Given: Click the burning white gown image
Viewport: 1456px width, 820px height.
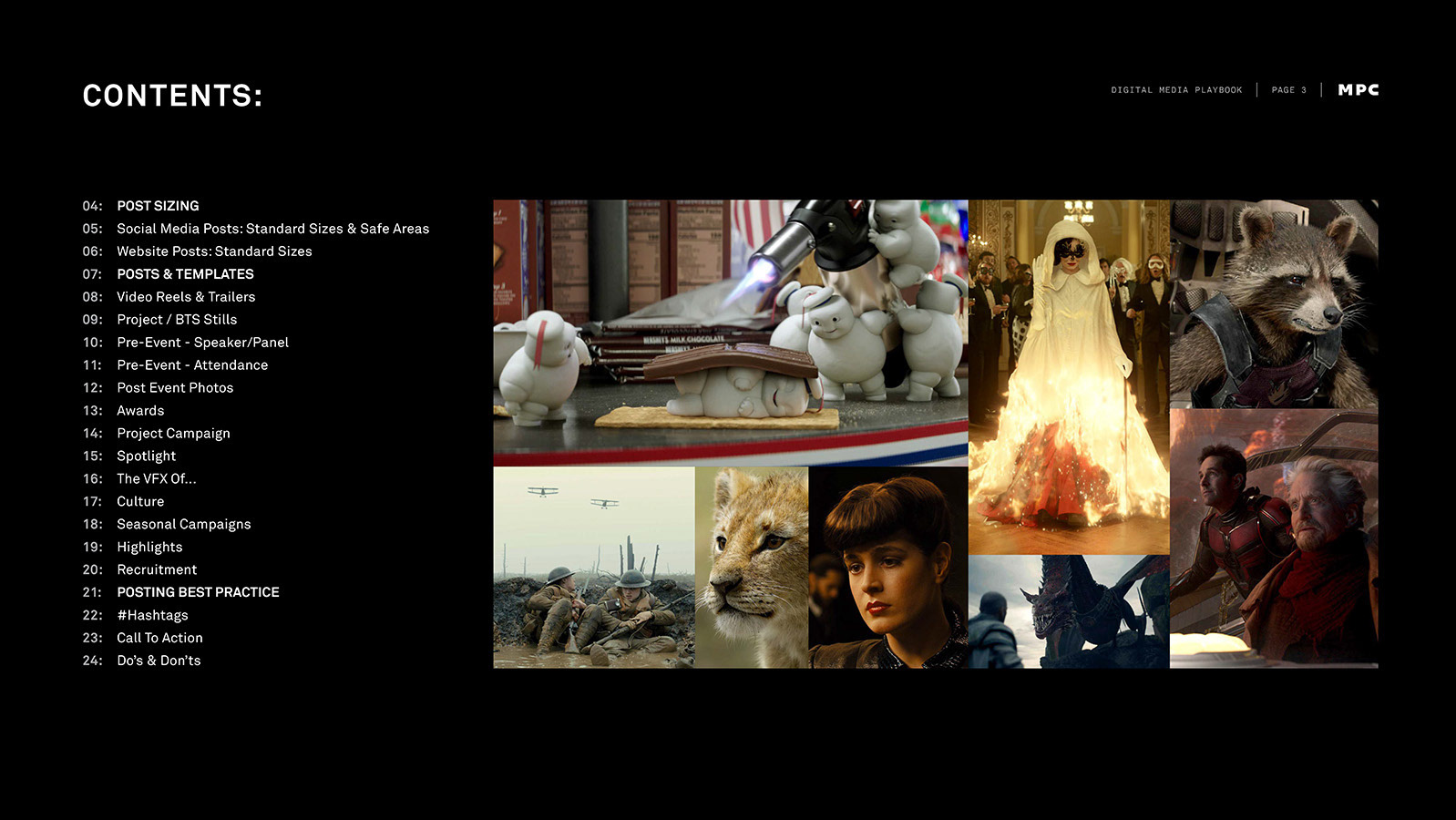Looking at the screenshot, I should 1069,377.
